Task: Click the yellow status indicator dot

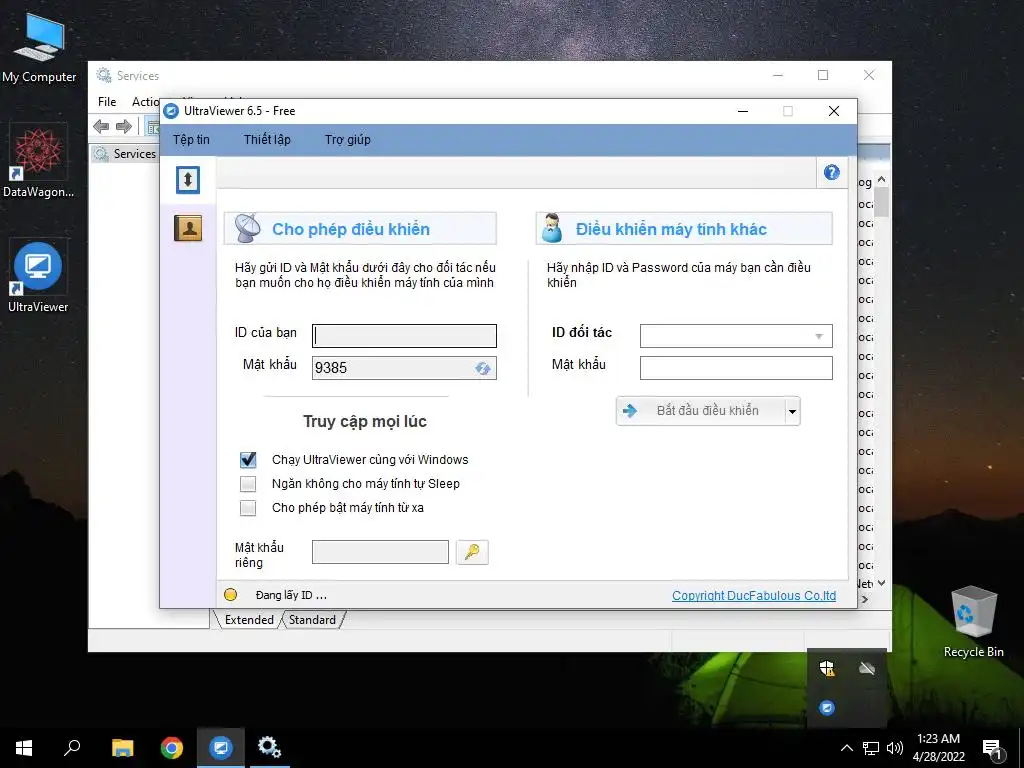Action: tap(231, 595)
